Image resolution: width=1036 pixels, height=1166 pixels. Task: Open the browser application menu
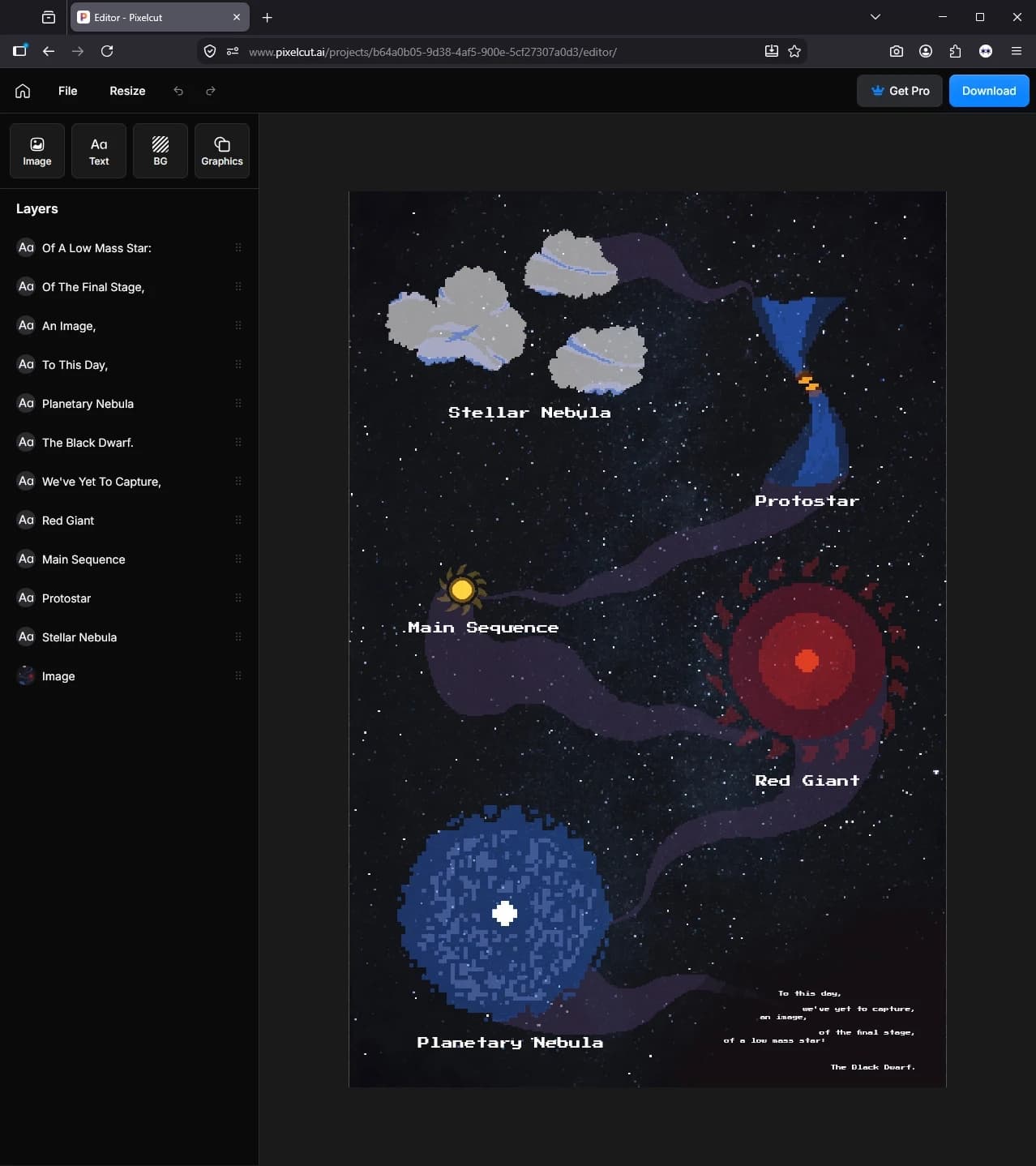tap(1017, 51)
